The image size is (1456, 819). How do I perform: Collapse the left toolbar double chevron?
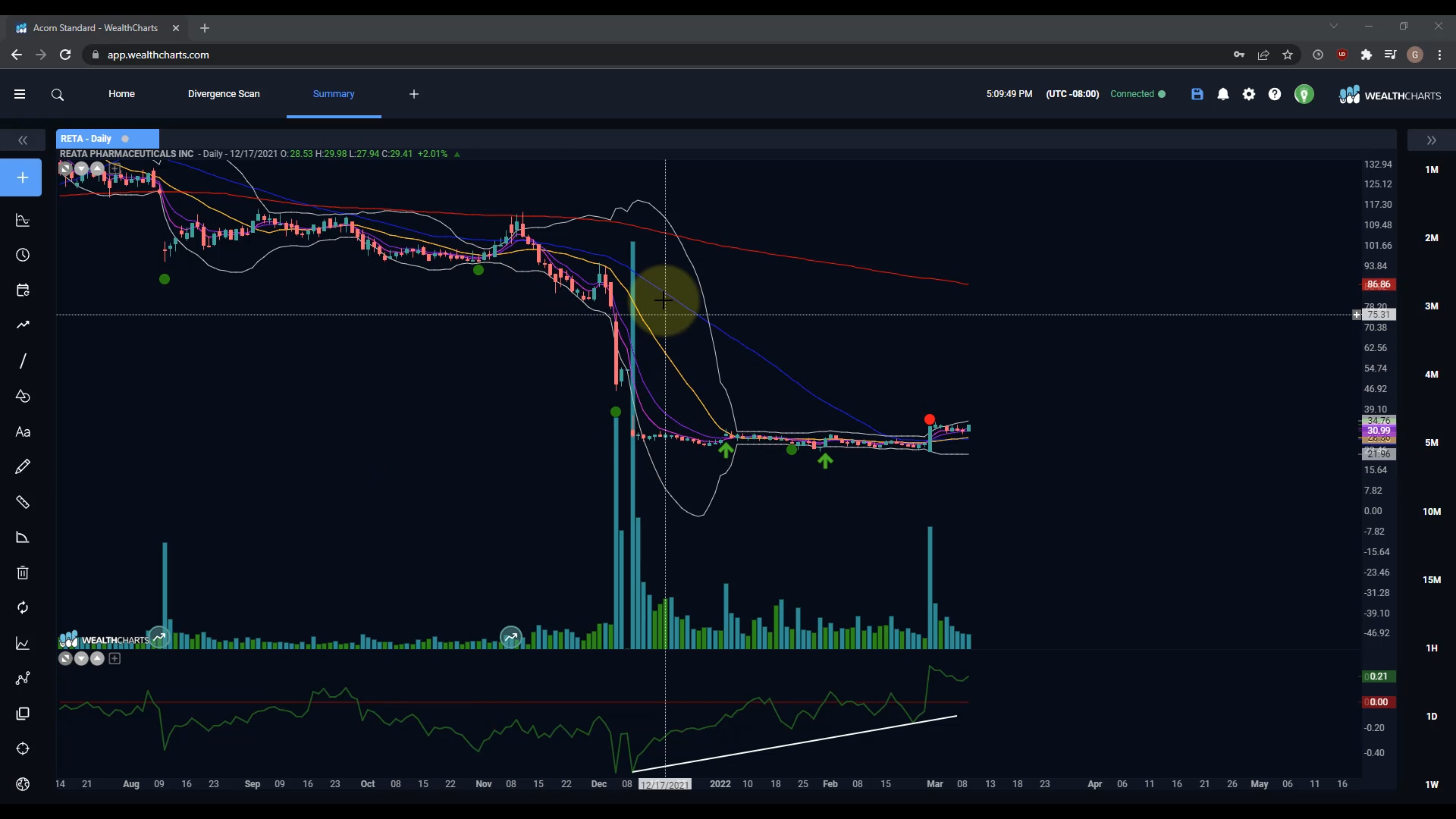[23, 140]
